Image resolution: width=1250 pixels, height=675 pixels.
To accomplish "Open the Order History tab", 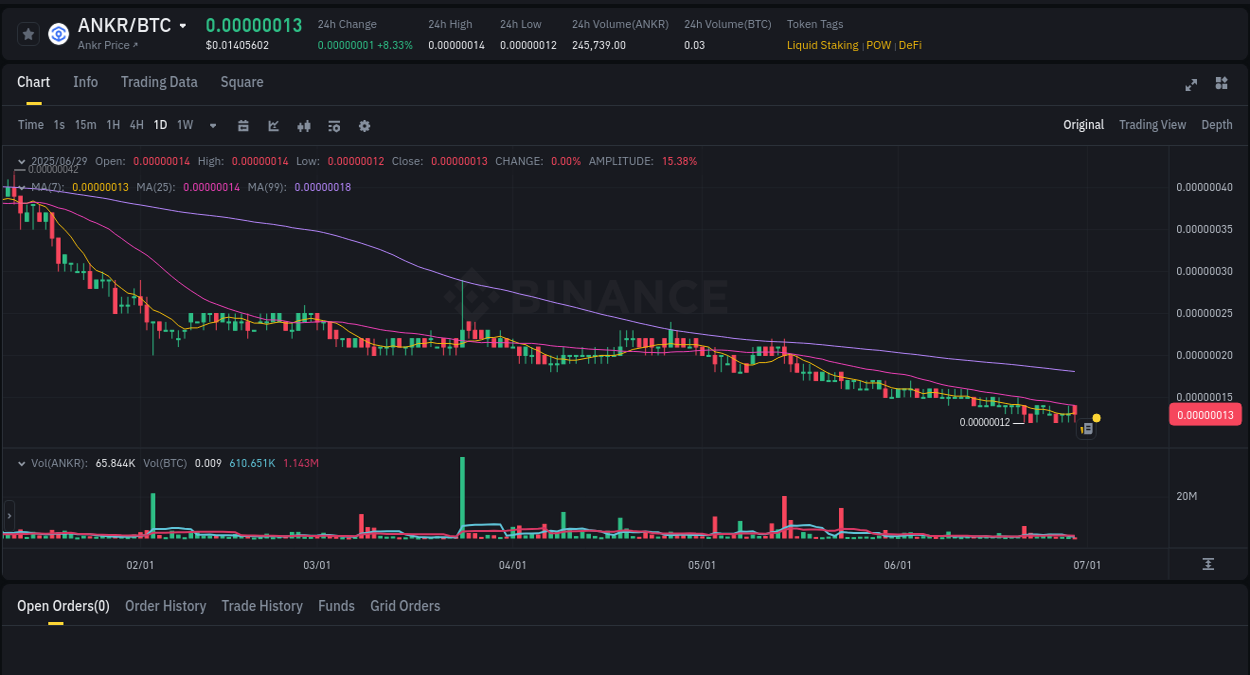I will [165, 606].
